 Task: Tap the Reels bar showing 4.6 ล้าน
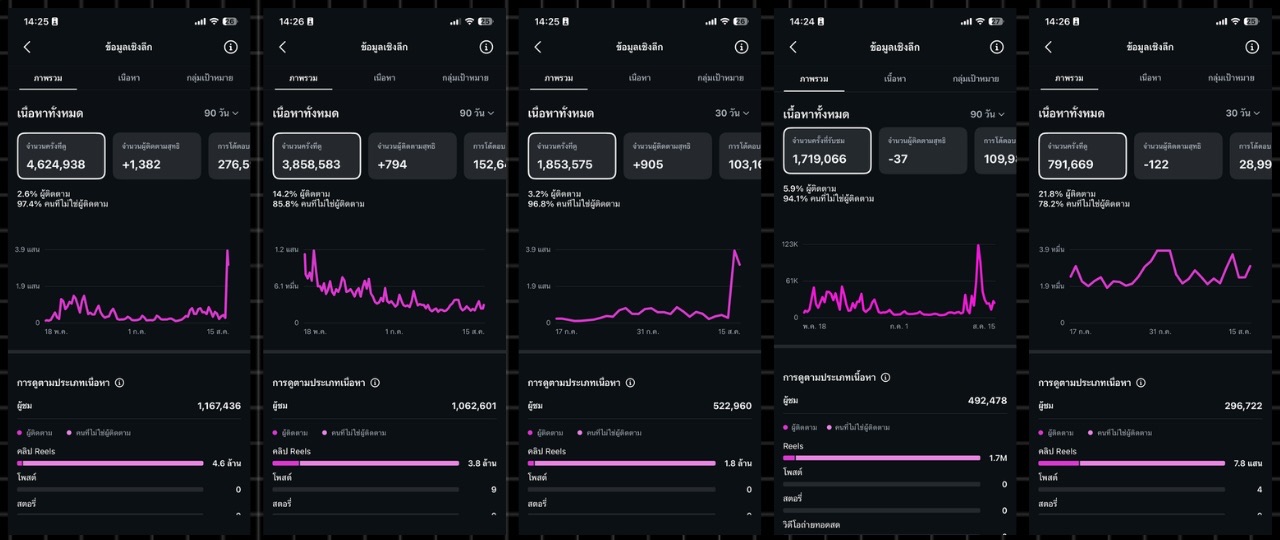(x=110, y=463)
